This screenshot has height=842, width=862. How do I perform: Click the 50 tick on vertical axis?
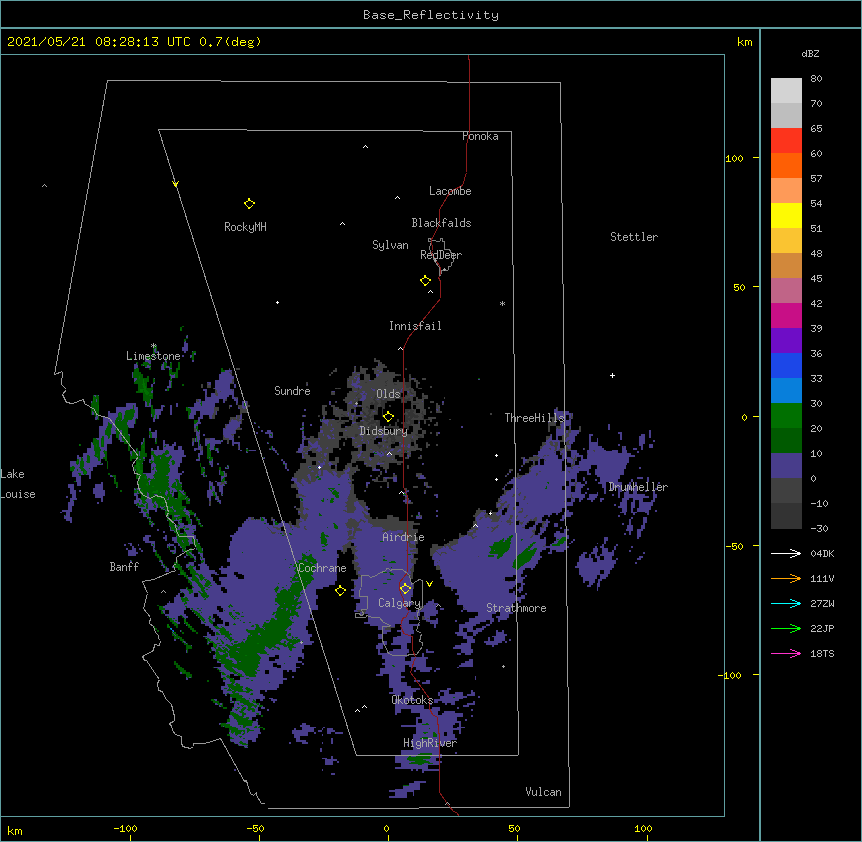coord(739,287)
